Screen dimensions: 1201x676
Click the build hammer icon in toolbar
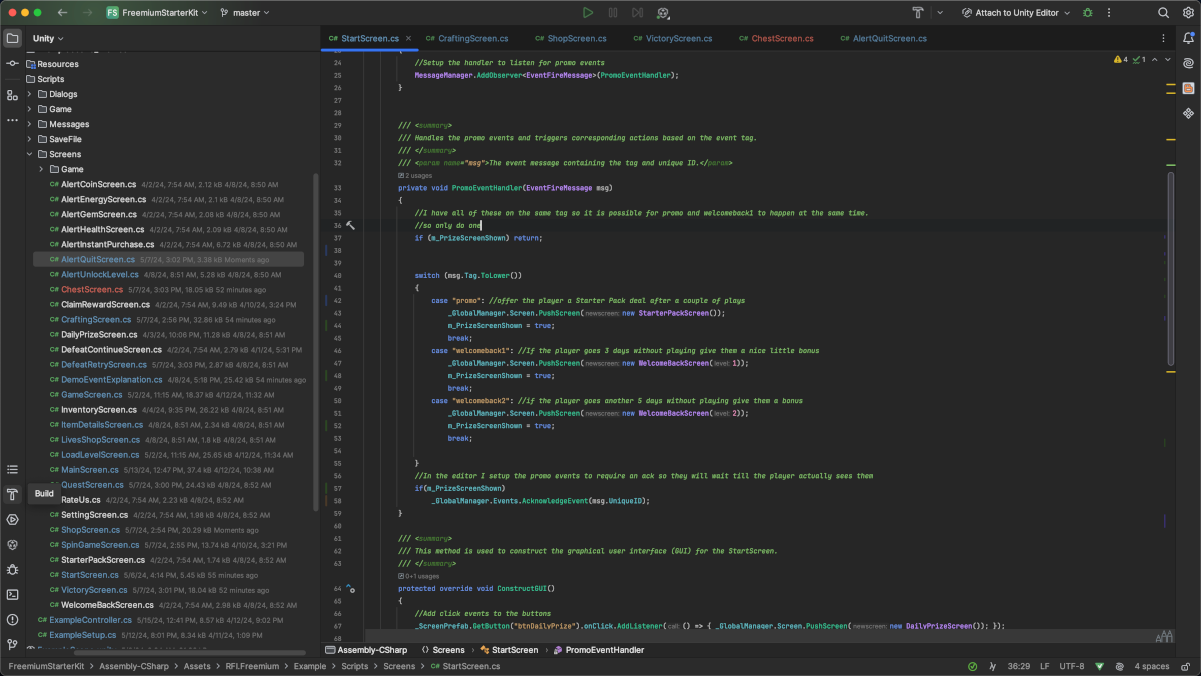pos(917,13)
